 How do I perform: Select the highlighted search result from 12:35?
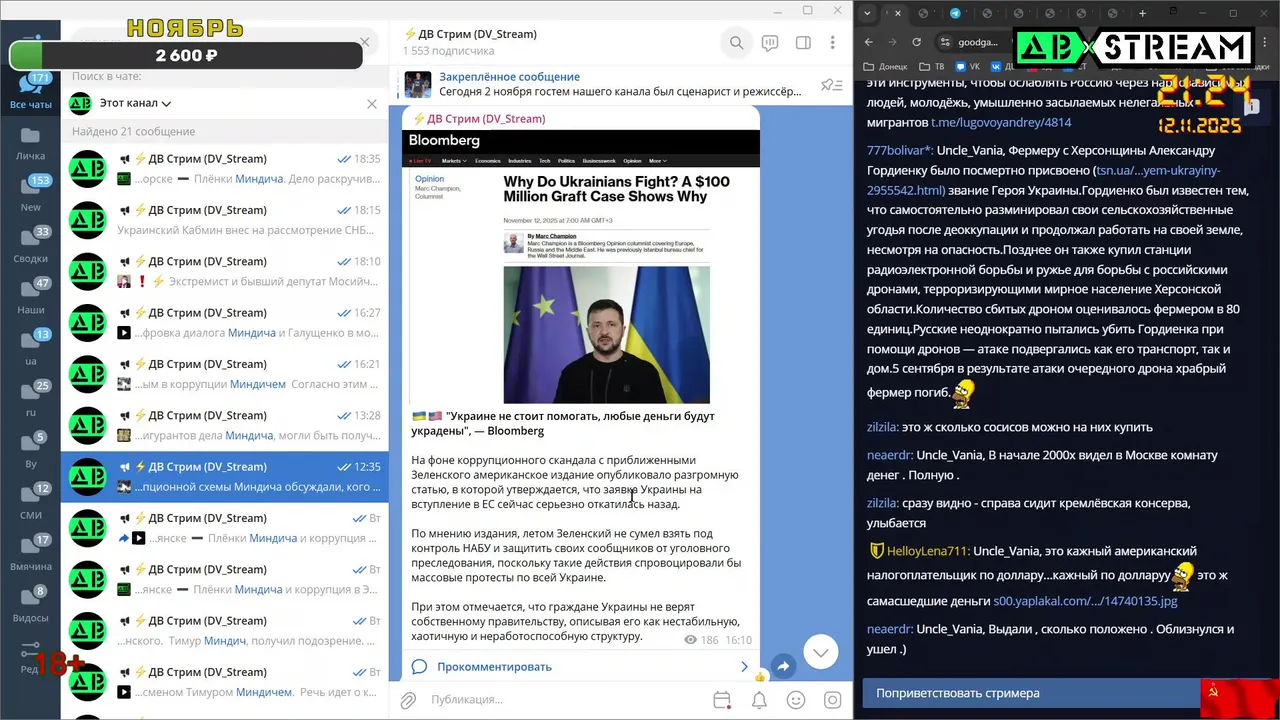click(225, 476)
